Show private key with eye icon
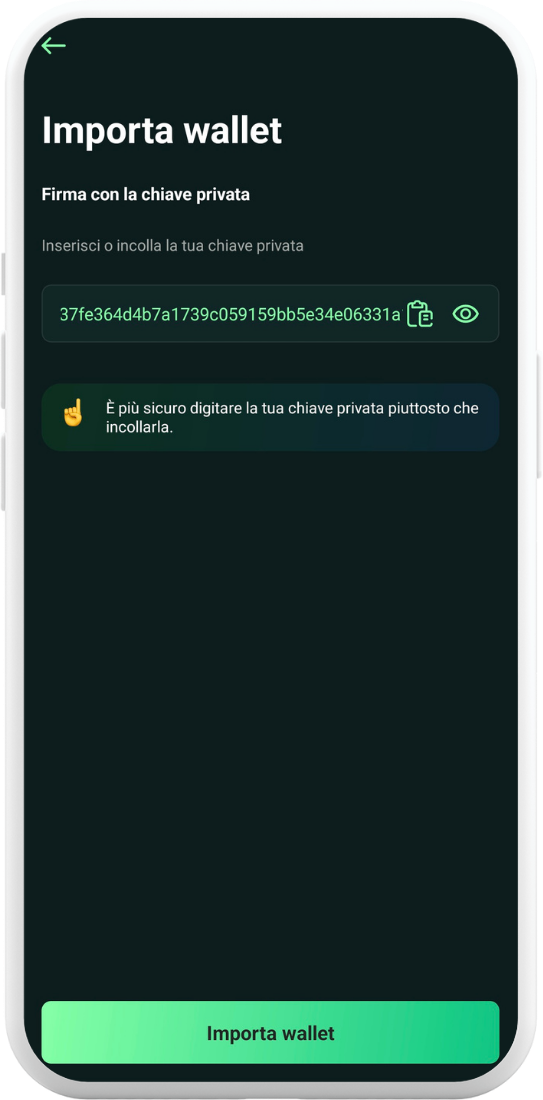 click(x=465, y=314)
